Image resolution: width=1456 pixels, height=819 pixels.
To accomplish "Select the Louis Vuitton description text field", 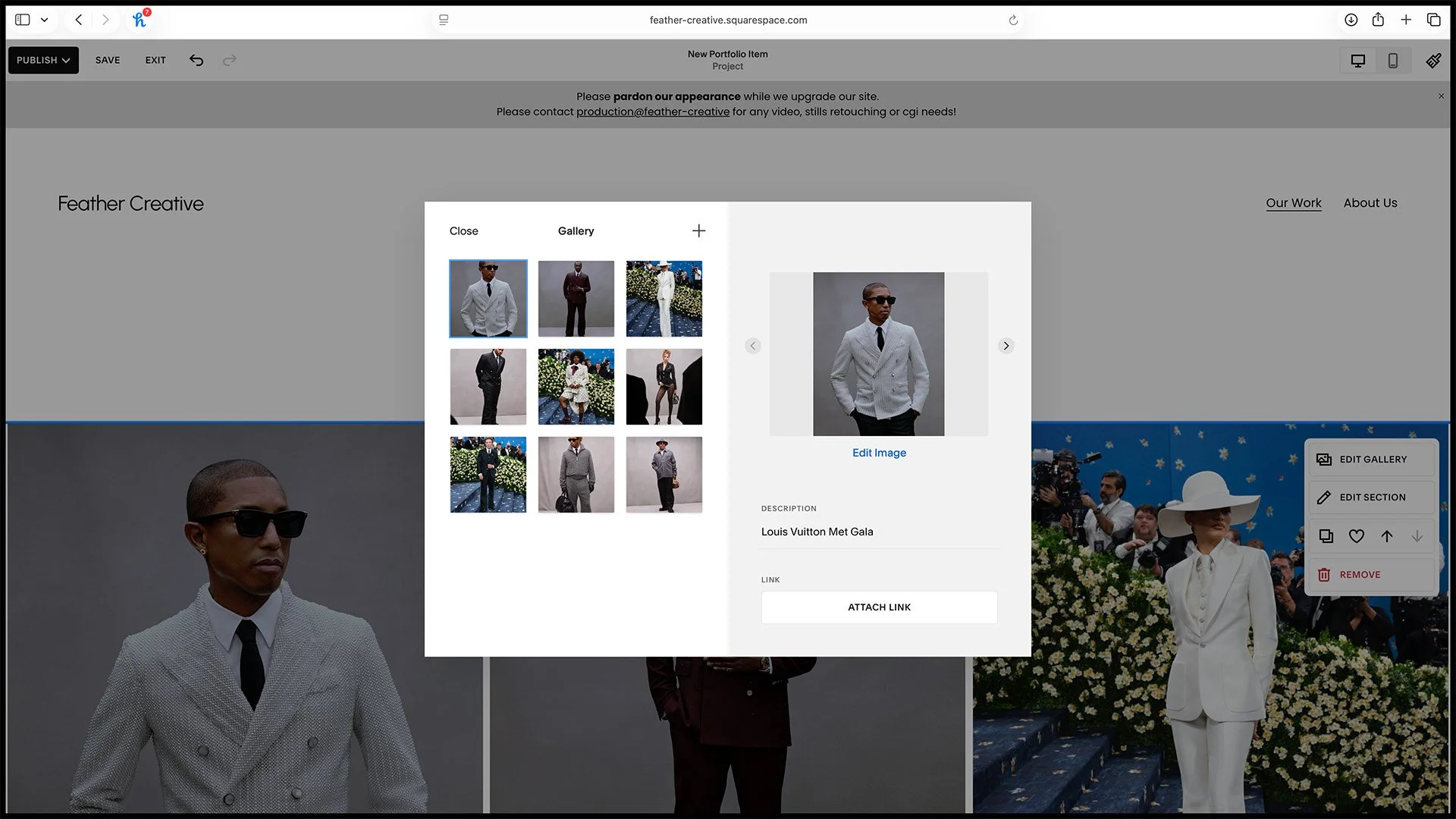I will pos(817,532).
